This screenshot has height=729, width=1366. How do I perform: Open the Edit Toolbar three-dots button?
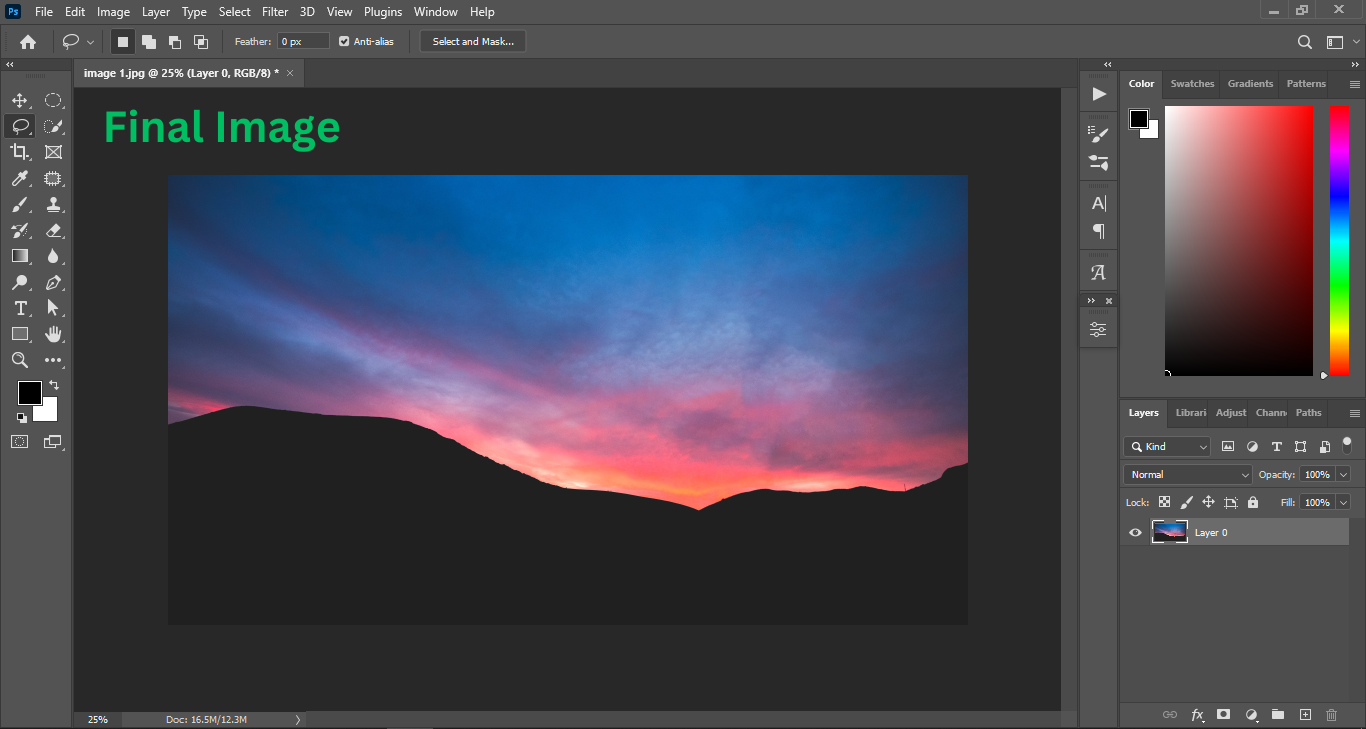coord(53,360)
